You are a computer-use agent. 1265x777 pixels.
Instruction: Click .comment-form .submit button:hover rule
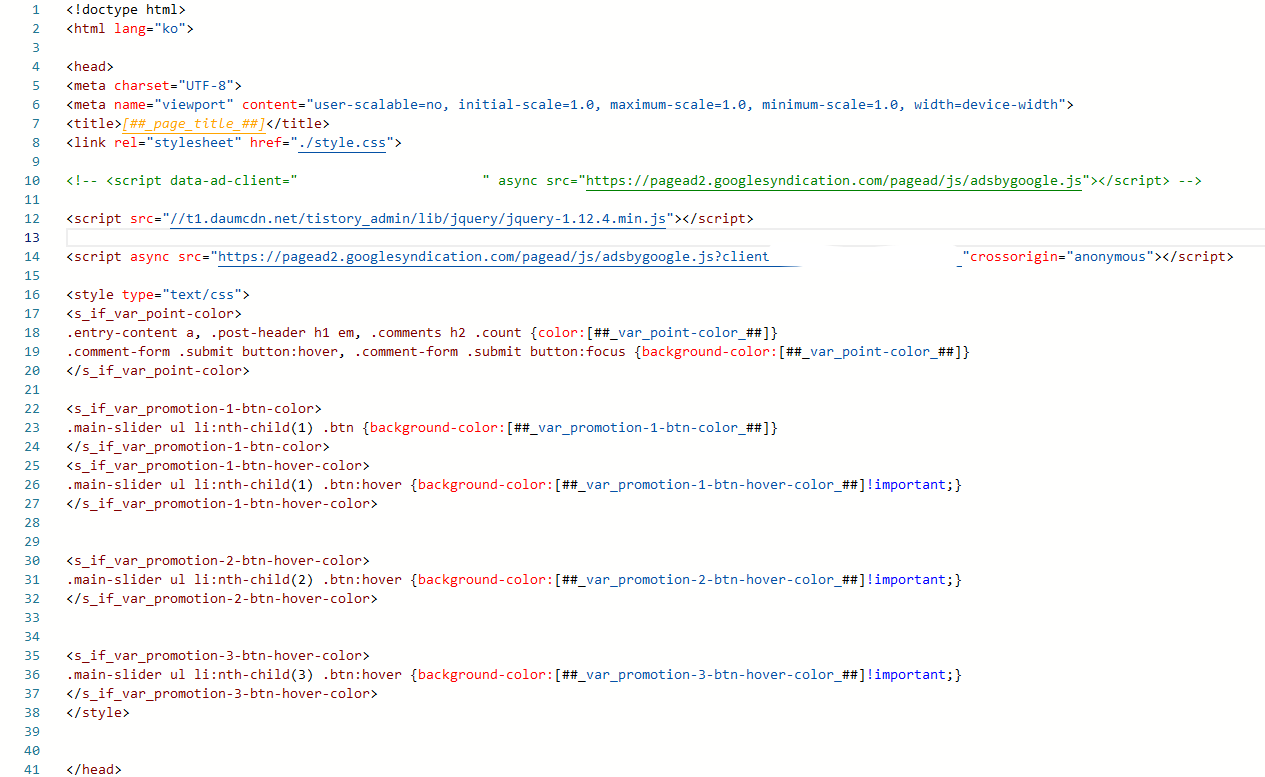tap(518, 351)
